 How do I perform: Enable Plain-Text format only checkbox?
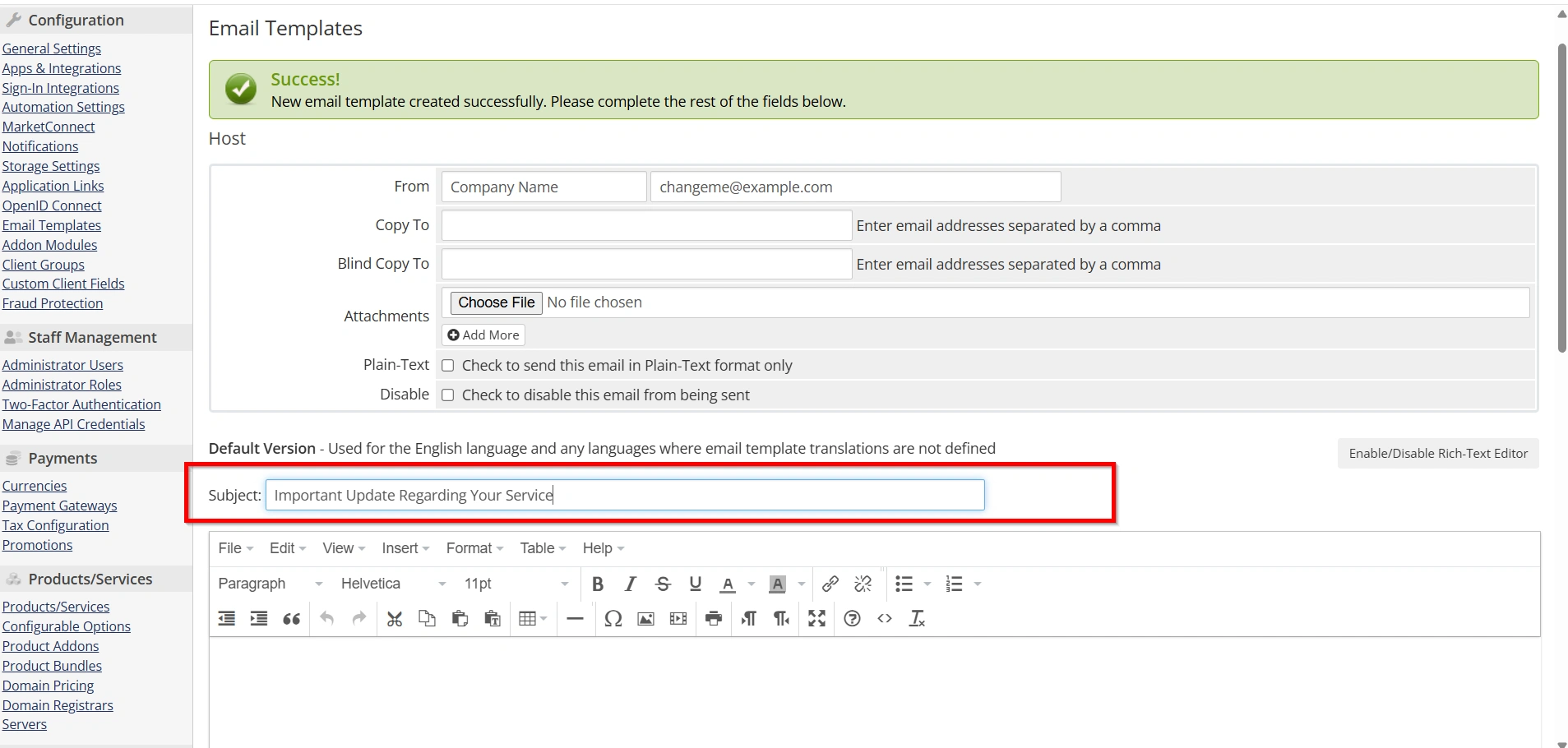pos(448,366)
